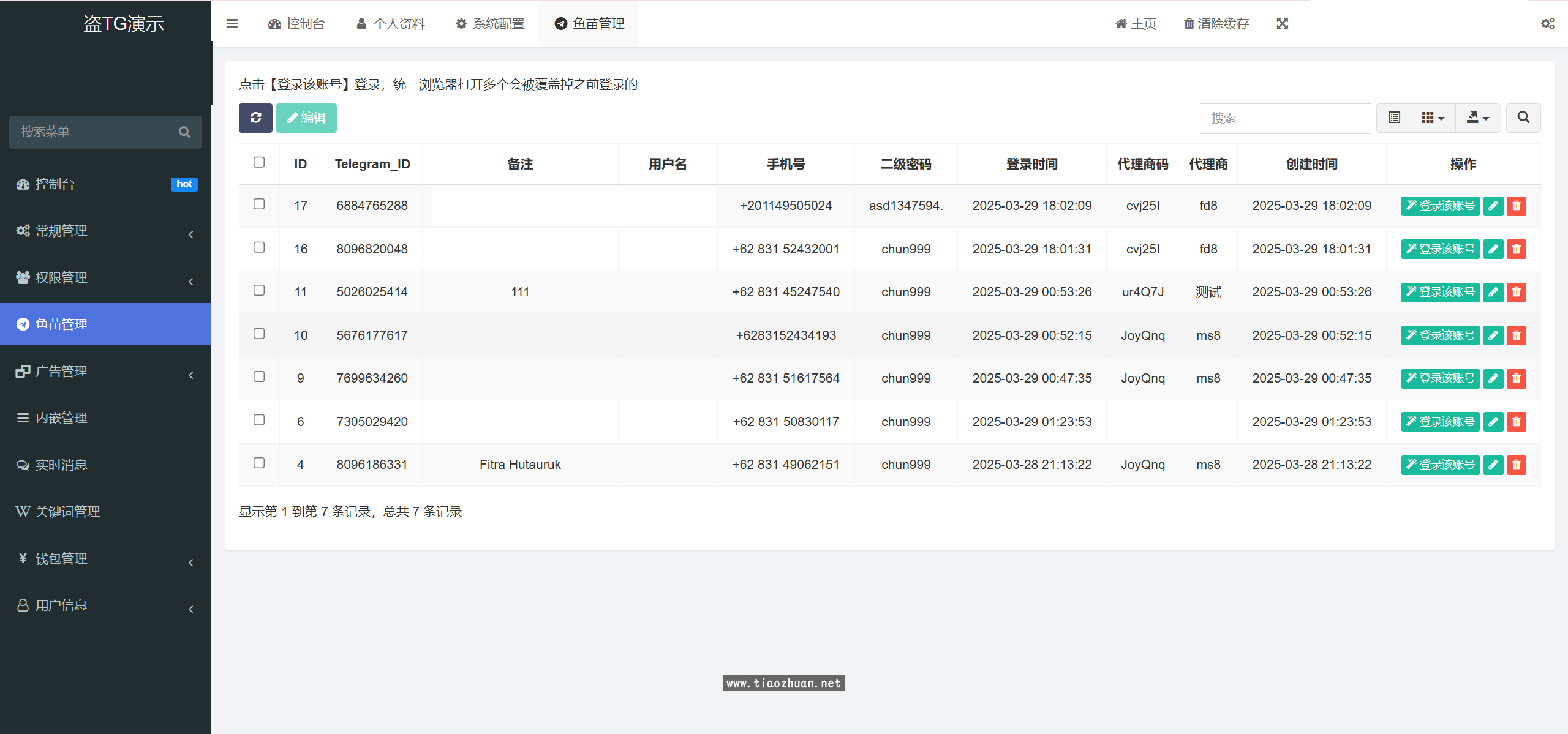Click the 清除缓存 link in header
Image resolution: width=1568 pixels, height=734 pixels.
(1216, 24)
